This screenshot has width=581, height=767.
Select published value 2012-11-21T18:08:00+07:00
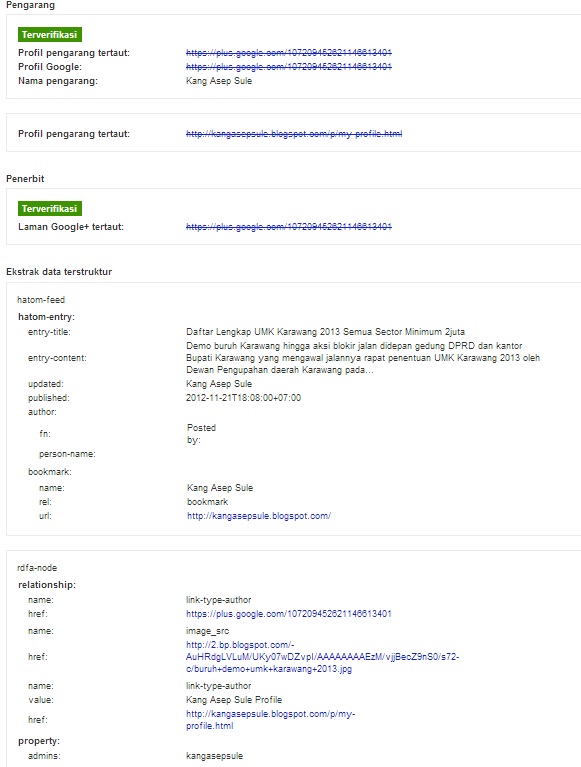244,398
